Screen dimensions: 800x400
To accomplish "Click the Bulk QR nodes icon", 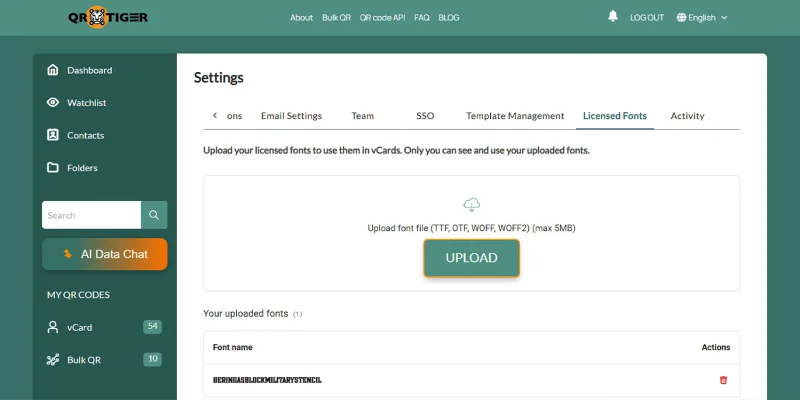I will coord(53,360).
